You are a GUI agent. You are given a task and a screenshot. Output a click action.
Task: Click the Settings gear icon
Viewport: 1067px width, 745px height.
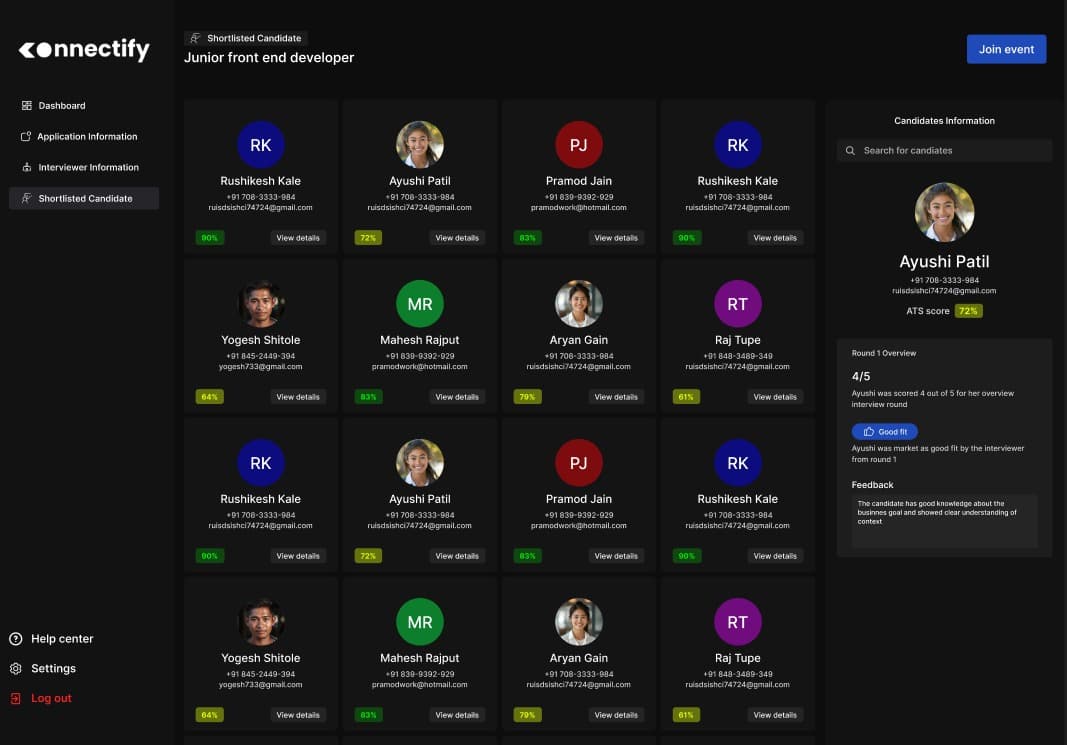pyautogui.click(x=17, y=668)
